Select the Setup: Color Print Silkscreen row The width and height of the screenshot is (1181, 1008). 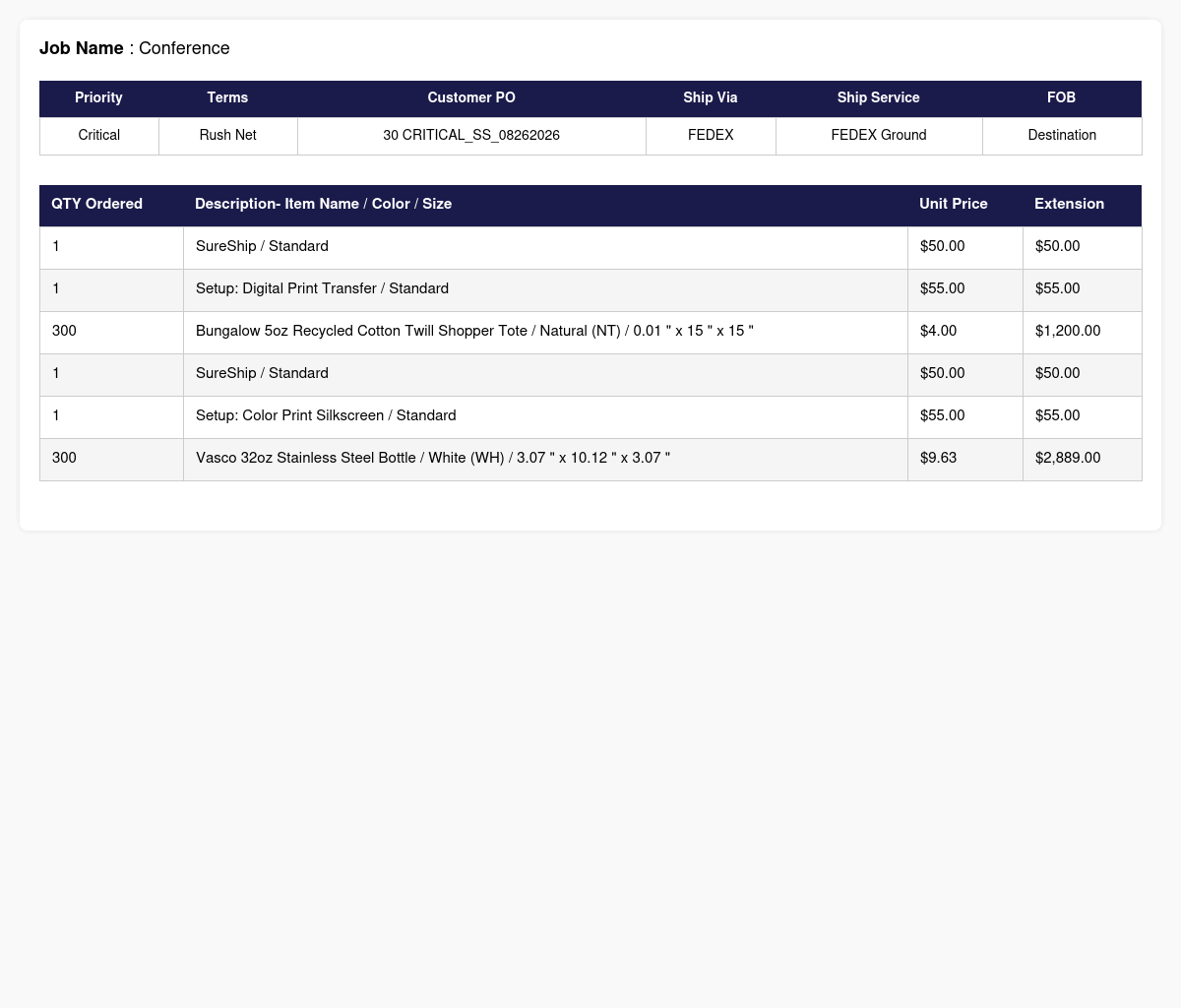pyautogui.click(x=590, y=416)
